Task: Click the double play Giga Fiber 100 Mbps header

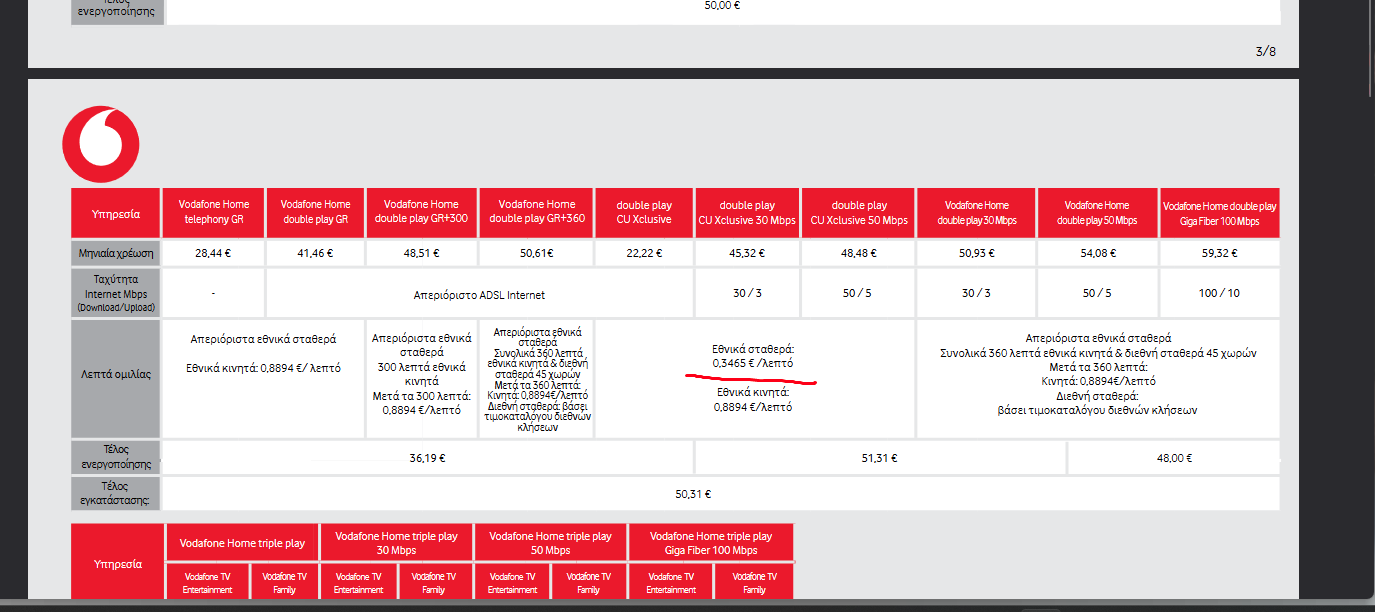Action: click(x=1219, y=212)
